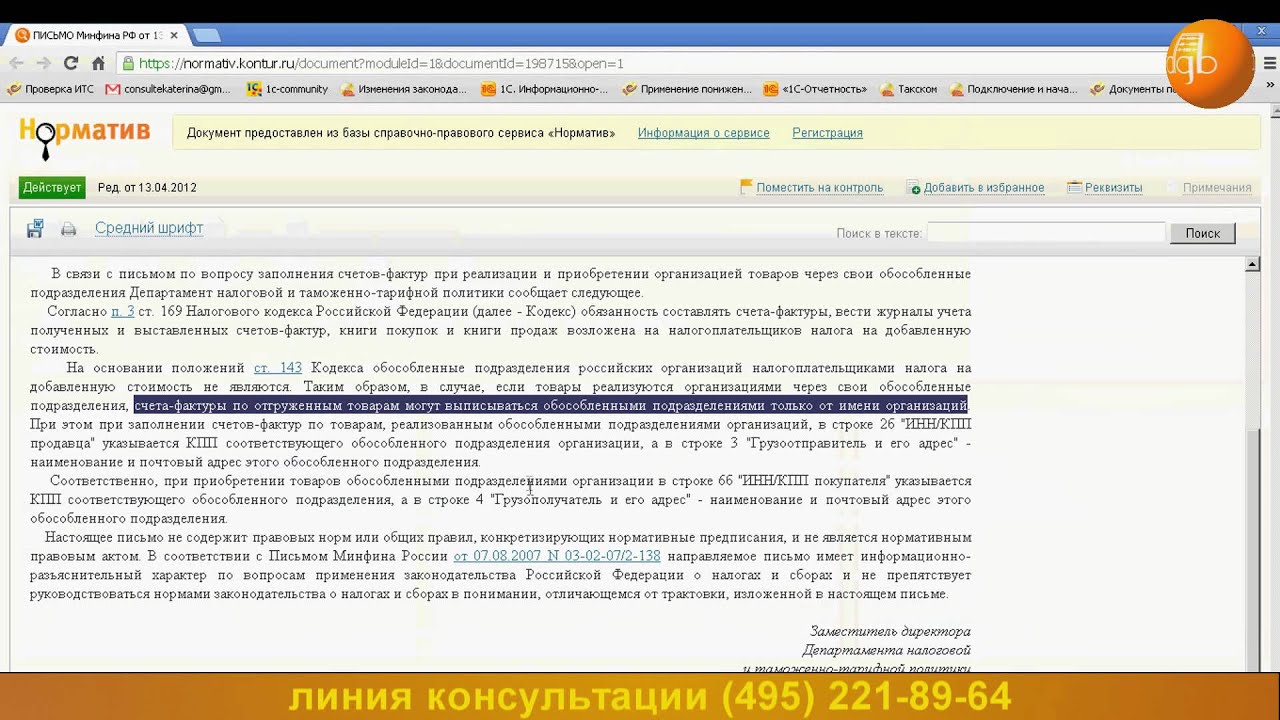The width and height of the screenshot is (1280, 720).
Task: Open the Такском bookmark
Action: 908,89
